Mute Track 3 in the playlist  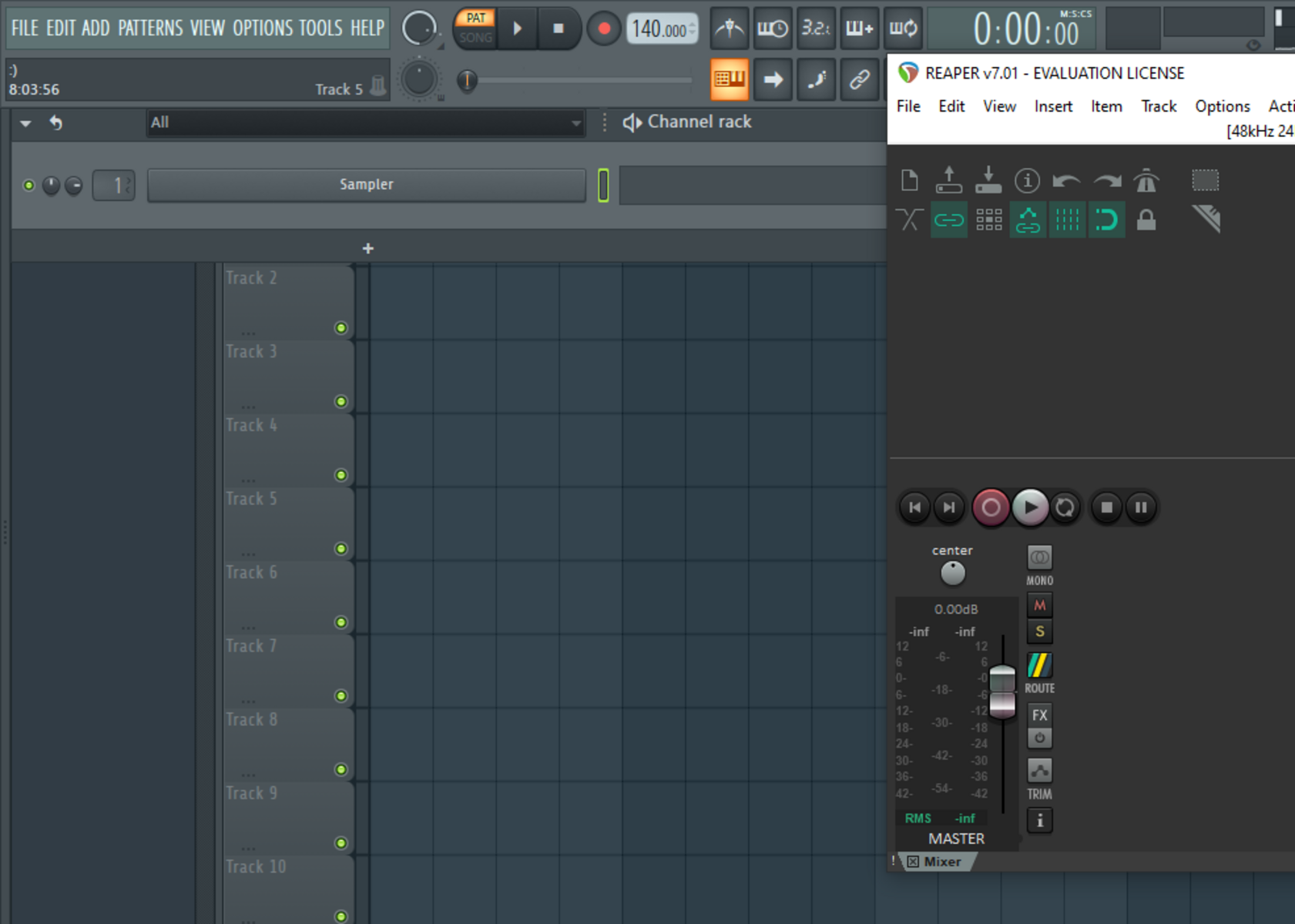(x=341, y=402)
